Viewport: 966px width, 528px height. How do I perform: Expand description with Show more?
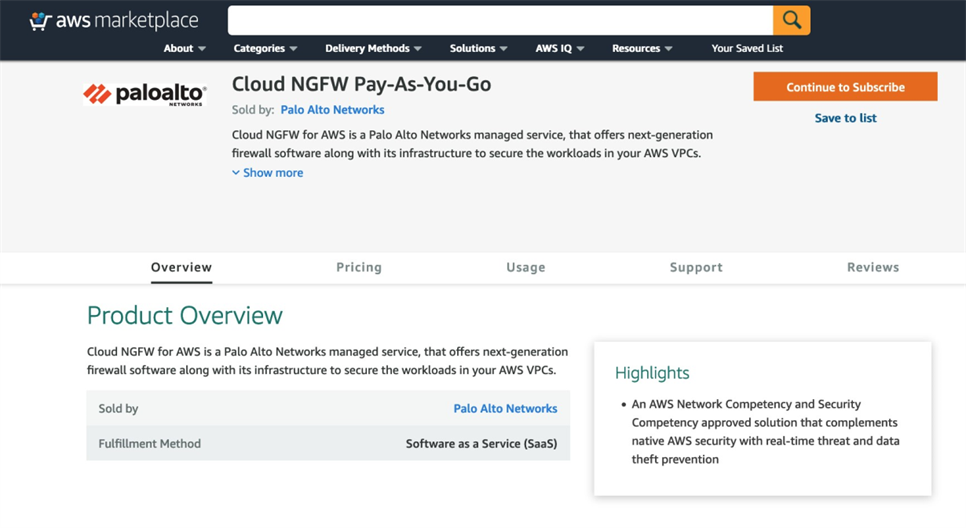pos(268,173)
